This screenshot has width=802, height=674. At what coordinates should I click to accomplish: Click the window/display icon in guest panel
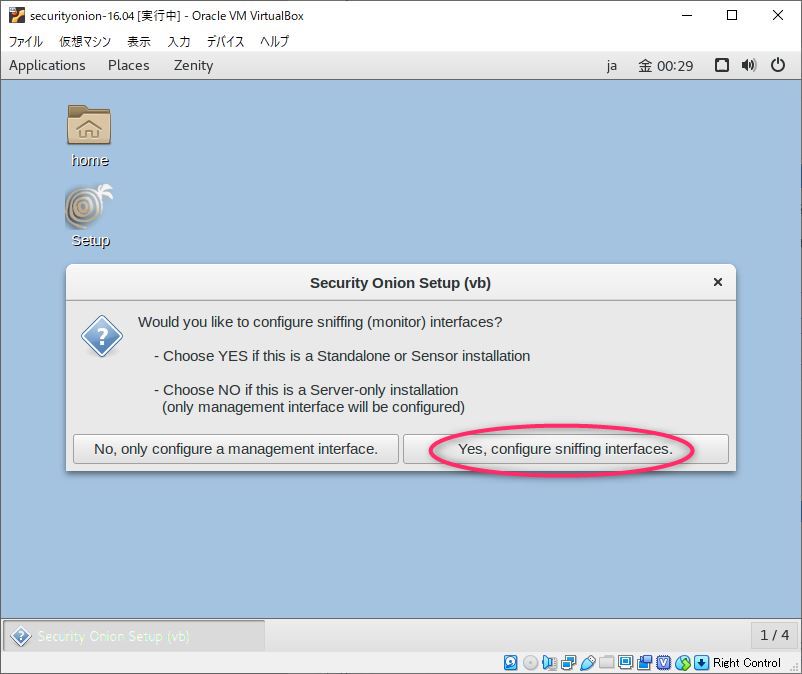tap(722, 65)
